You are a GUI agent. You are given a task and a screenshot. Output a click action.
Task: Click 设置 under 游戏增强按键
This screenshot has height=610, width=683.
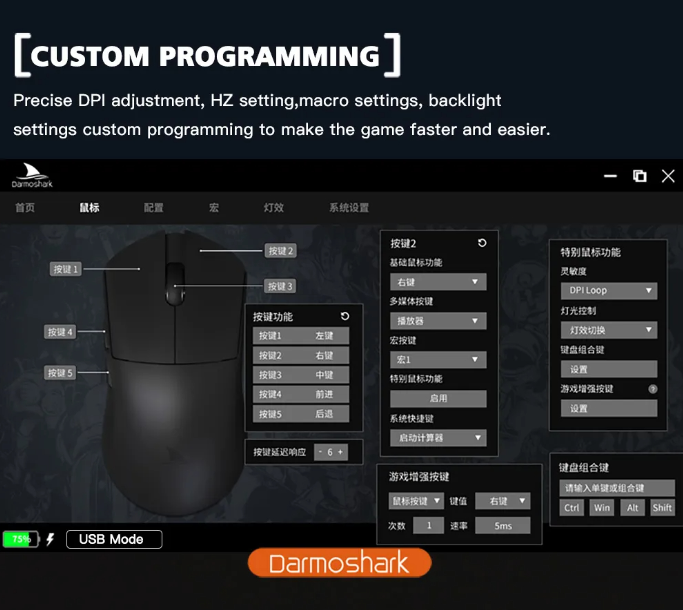[x=609, y=408]
